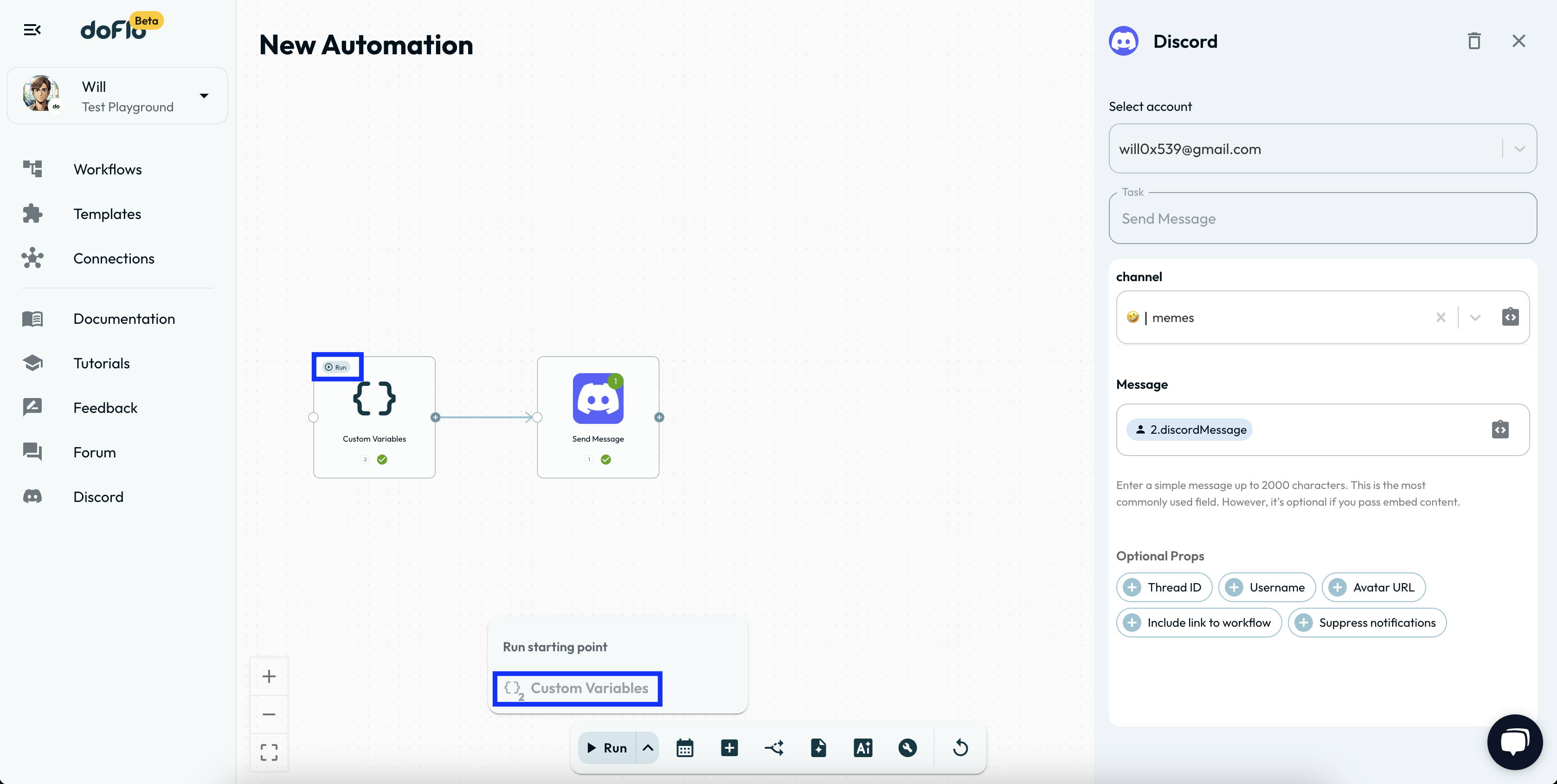Click the undo reset arrow icon

(960, 748)
